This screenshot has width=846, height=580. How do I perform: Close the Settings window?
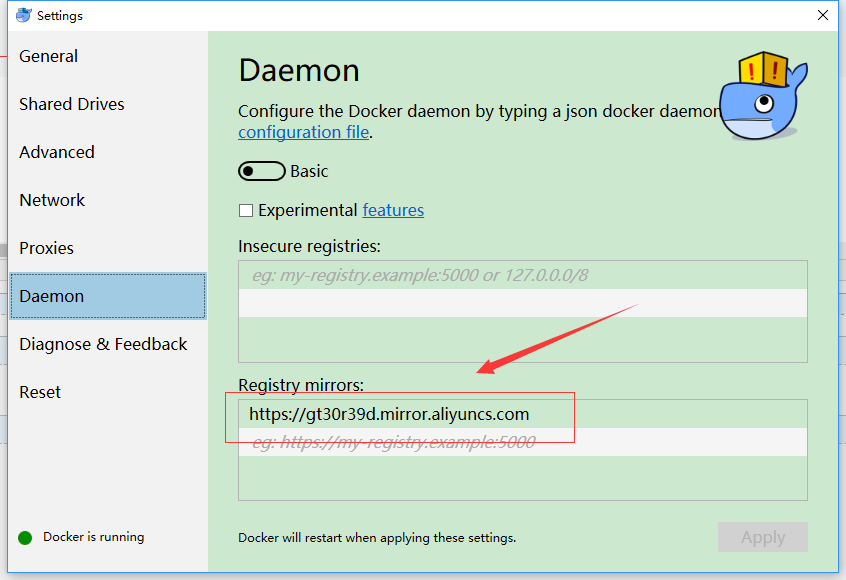coord(823,15)
